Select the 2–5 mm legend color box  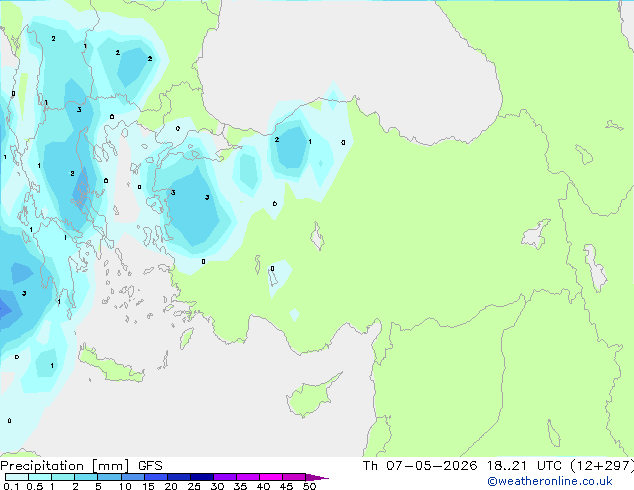[x=86, y=477]
